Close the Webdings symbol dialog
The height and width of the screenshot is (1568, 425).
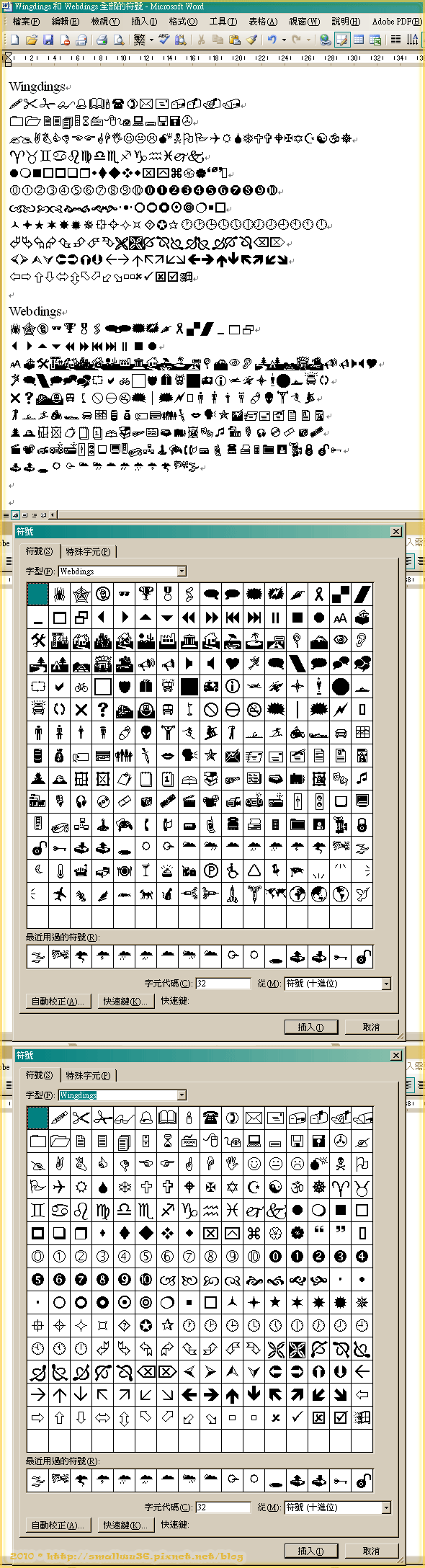point(396,532)
